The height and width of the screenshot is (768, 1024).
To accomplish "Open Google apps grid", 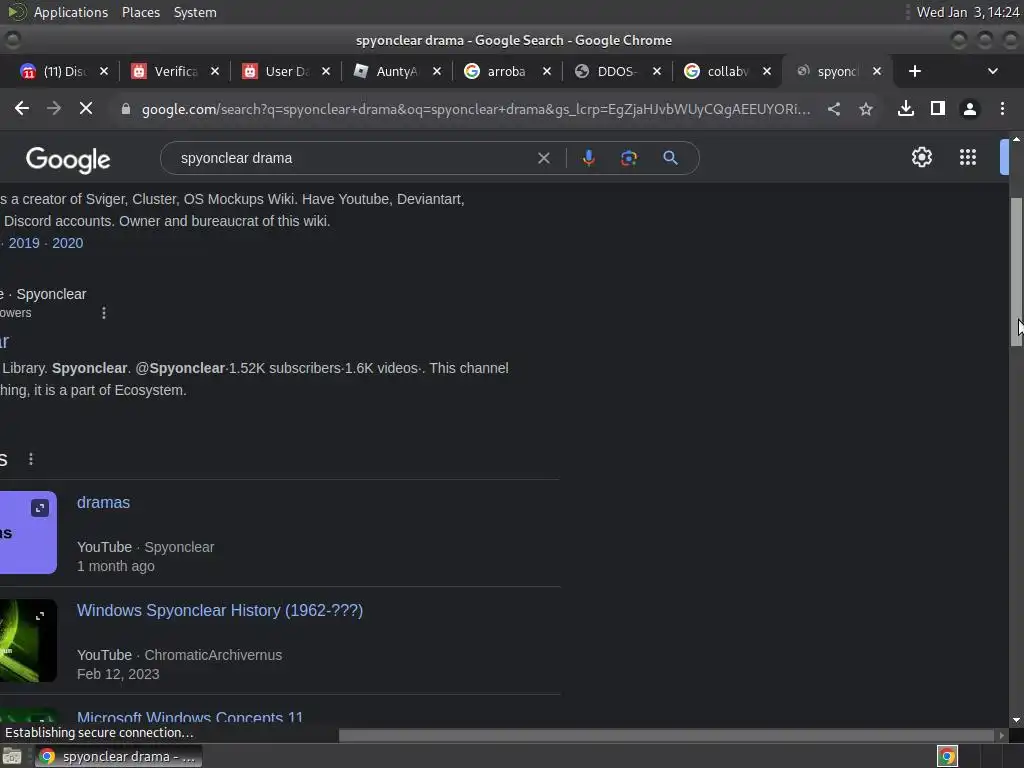I will [968, 157].
